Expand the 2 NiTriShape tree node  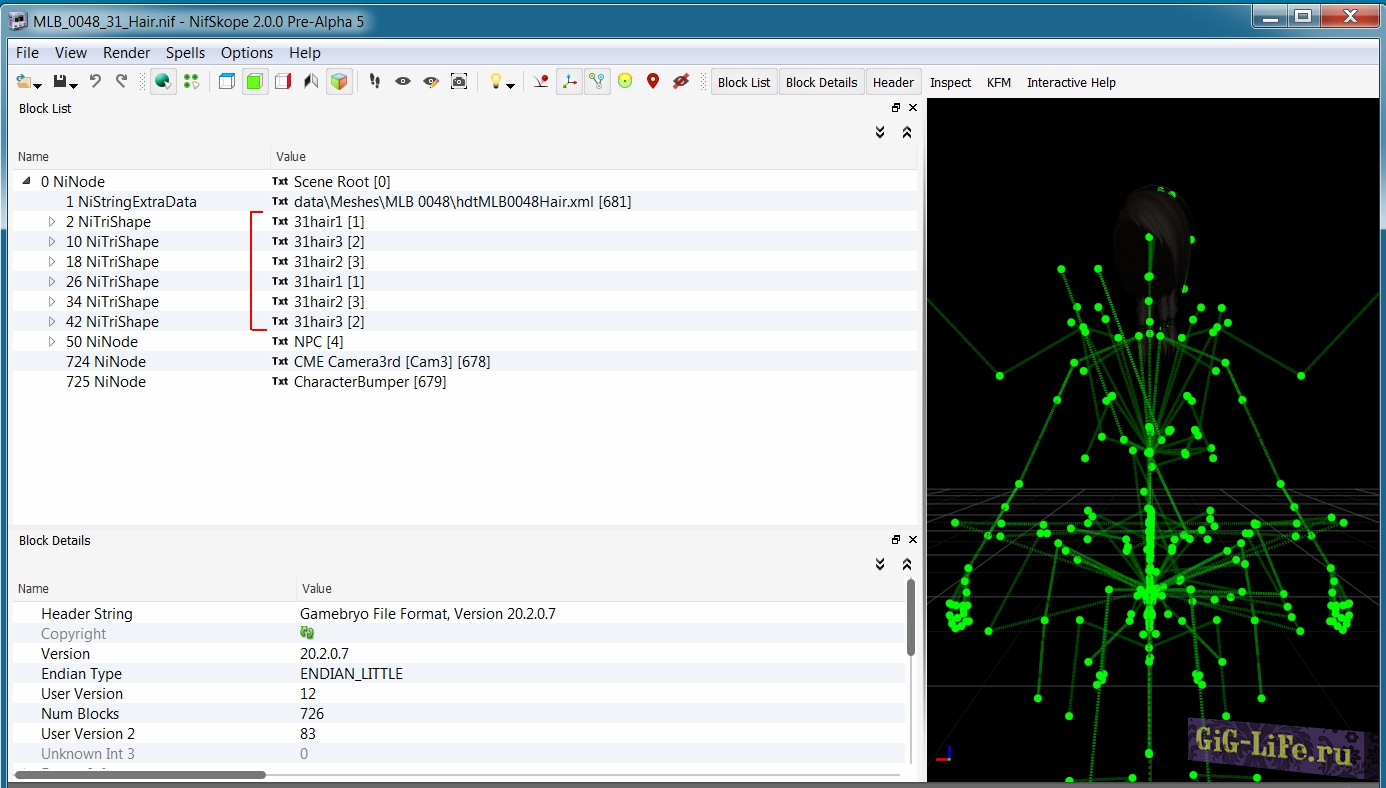click(x=52, y=222)
